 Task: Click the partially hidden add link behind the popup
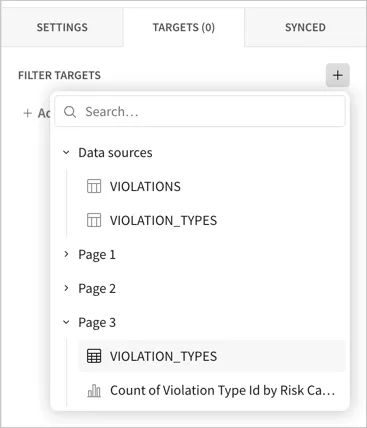pos(36,113)
